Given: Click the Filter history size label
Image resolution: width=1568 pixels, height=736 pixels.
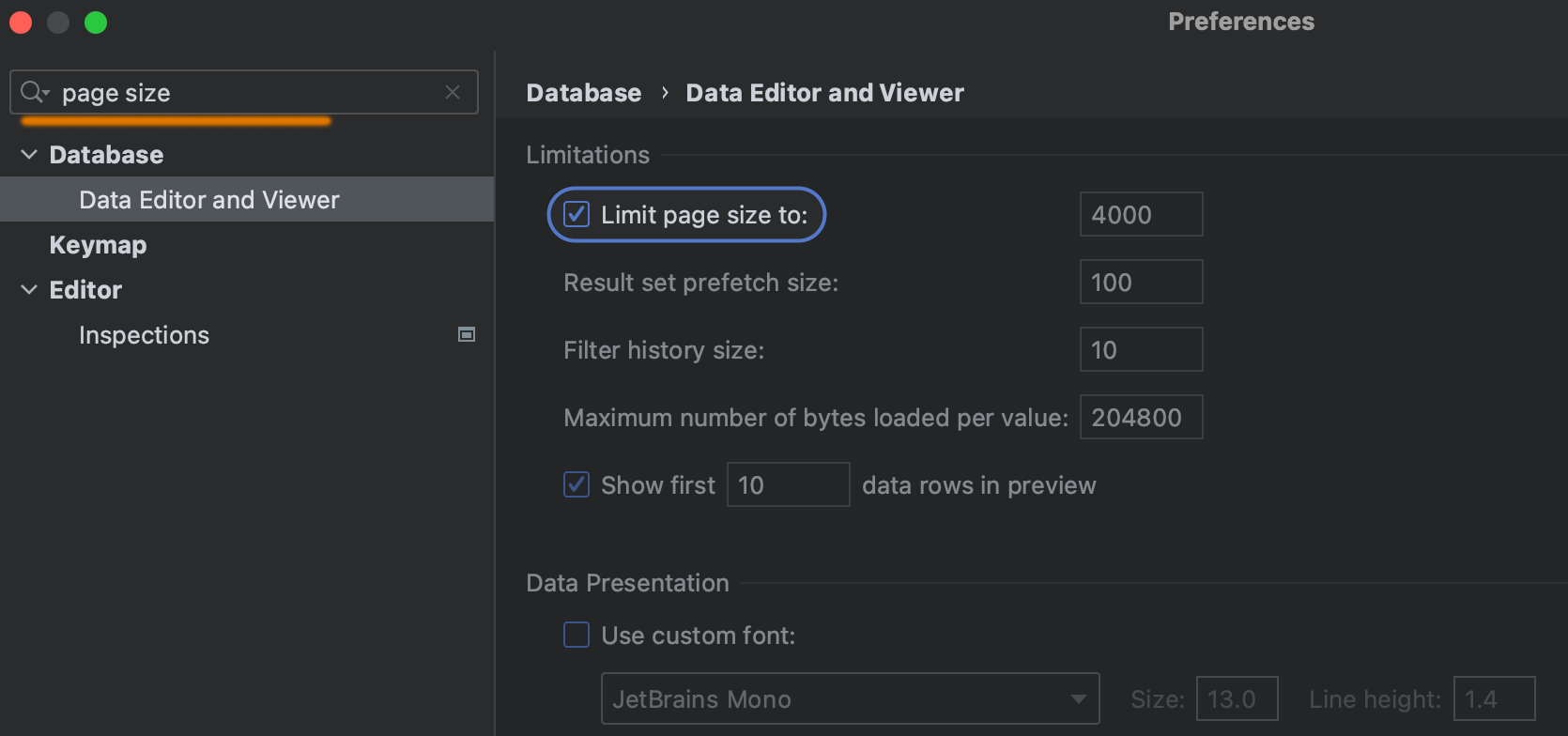Looking at the screenshot, I should click(664, 350).
